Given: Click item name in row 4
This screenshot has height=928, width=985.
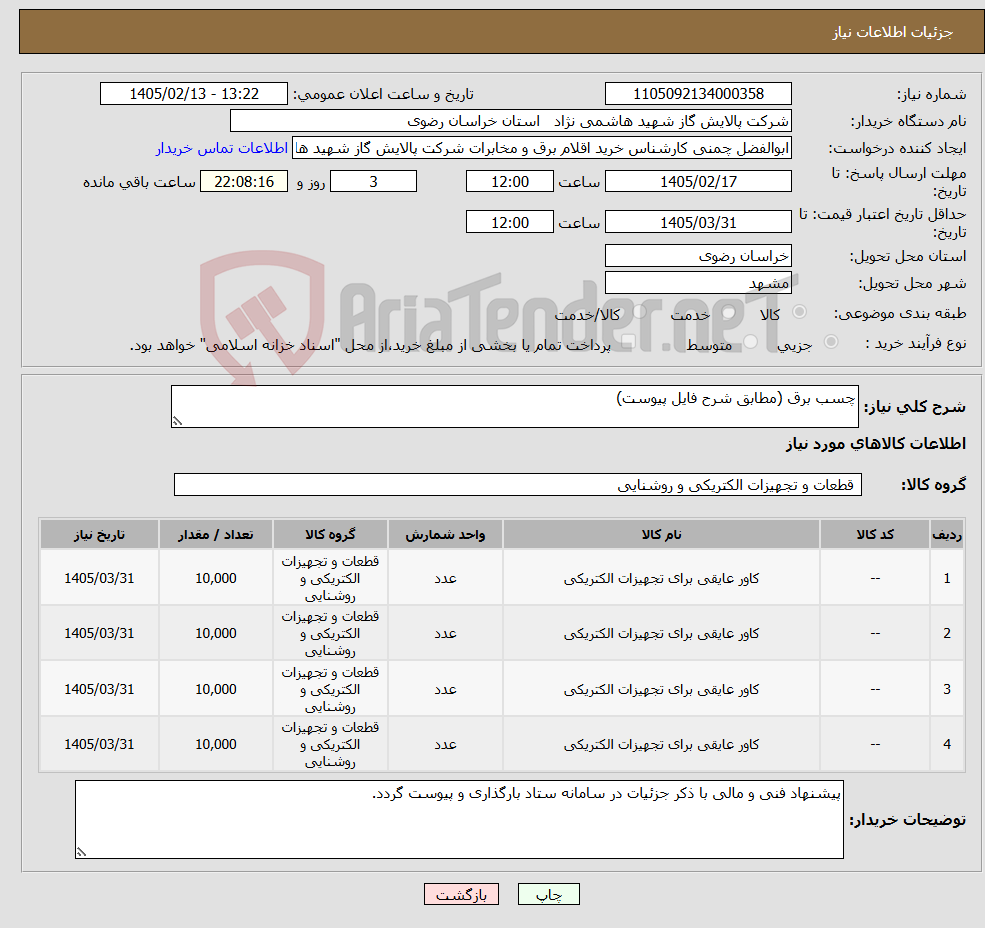Looking at the screenshot, I should coord(661,744).
